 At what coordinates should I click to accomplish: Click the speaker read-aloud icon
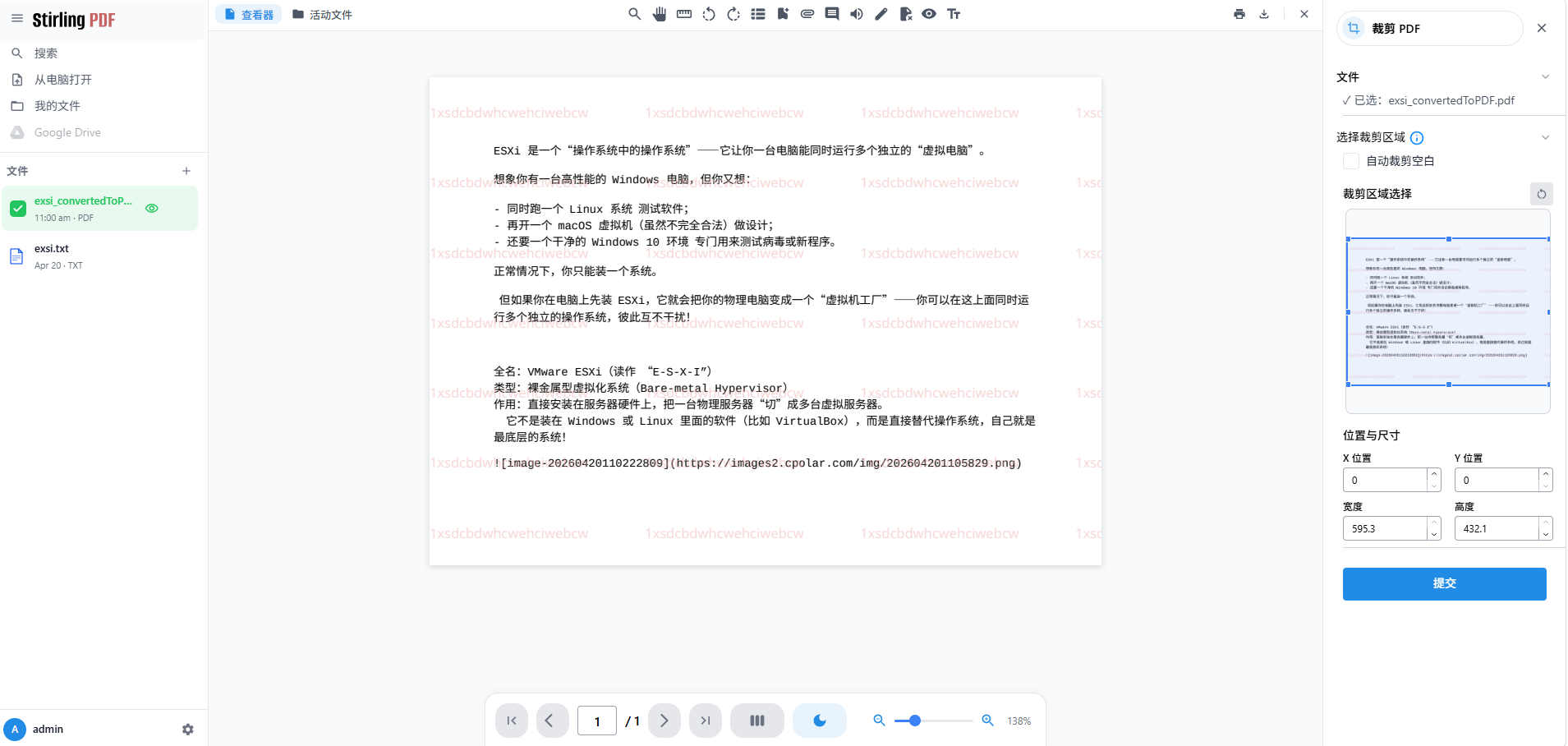857,14
